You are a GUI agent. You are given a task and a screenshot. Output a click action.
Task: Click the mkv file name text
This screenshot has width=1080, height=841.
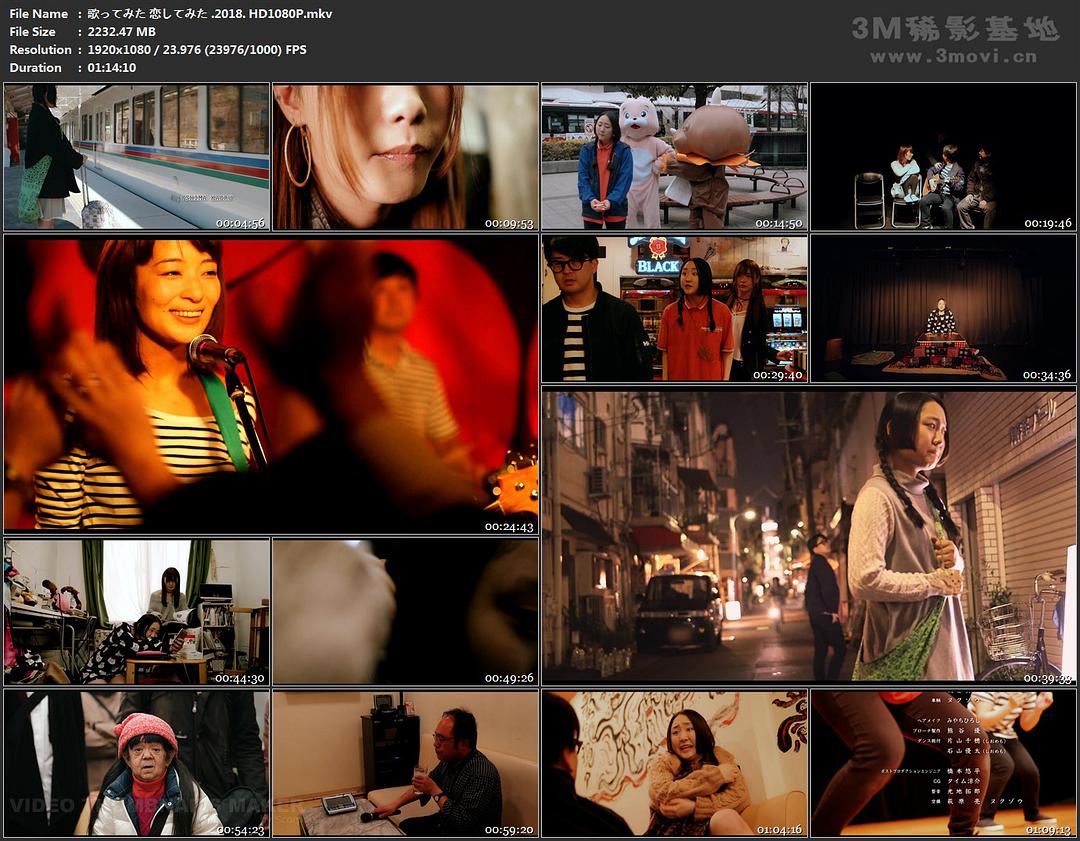pyautogui.click(x=210, y=14)
